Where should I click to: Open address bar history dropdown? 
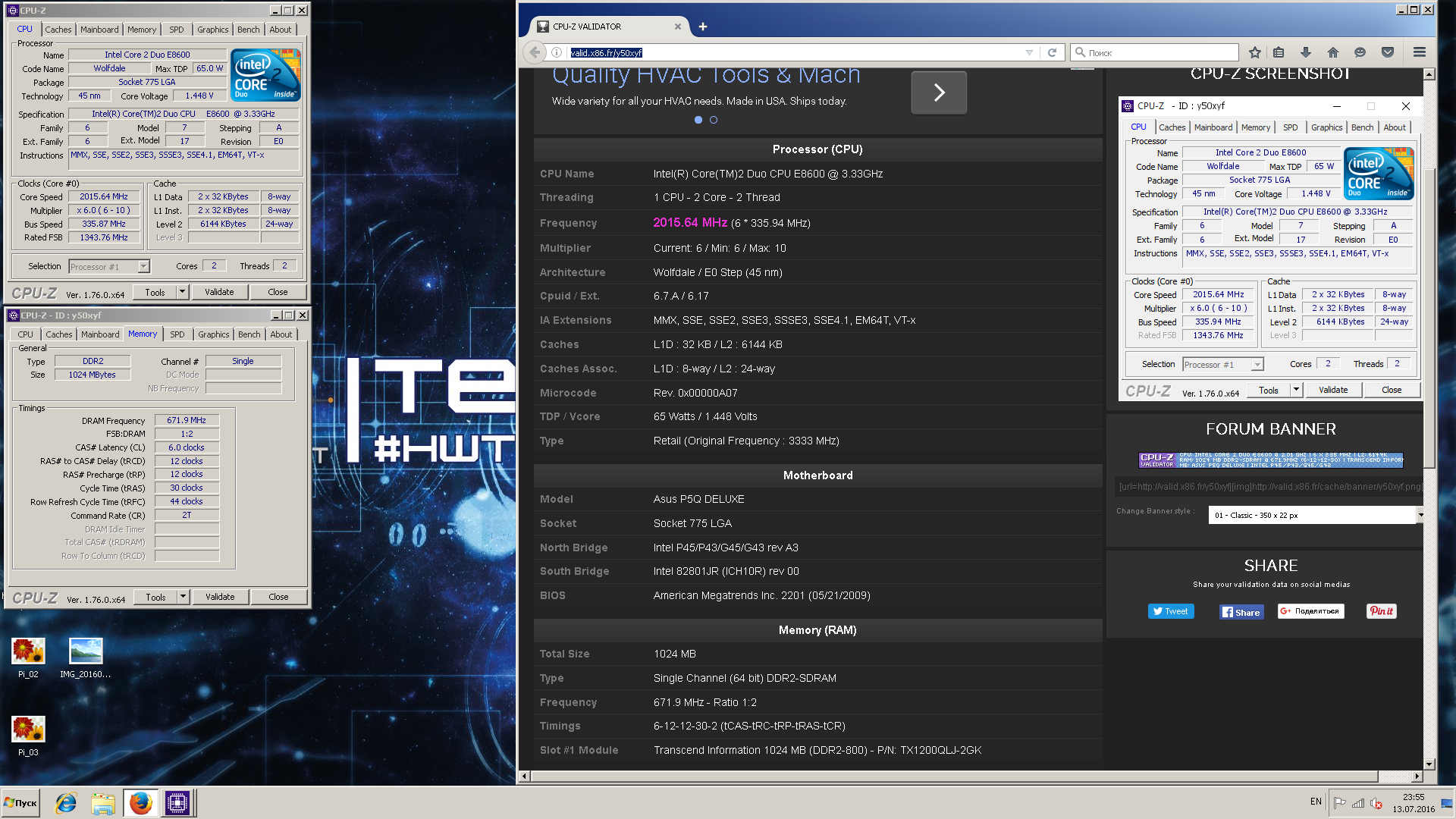click(x=1029, y=52)
